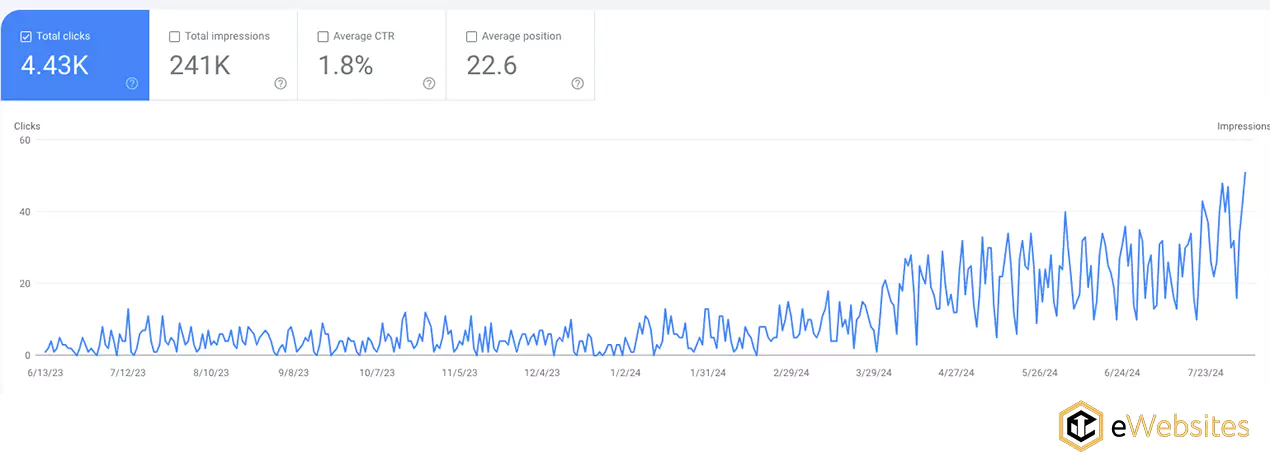The width and height of the screenshot is (1270, 461).
Task: Tick the Average CTR checkbox
Action: click(x=323, y=37)
